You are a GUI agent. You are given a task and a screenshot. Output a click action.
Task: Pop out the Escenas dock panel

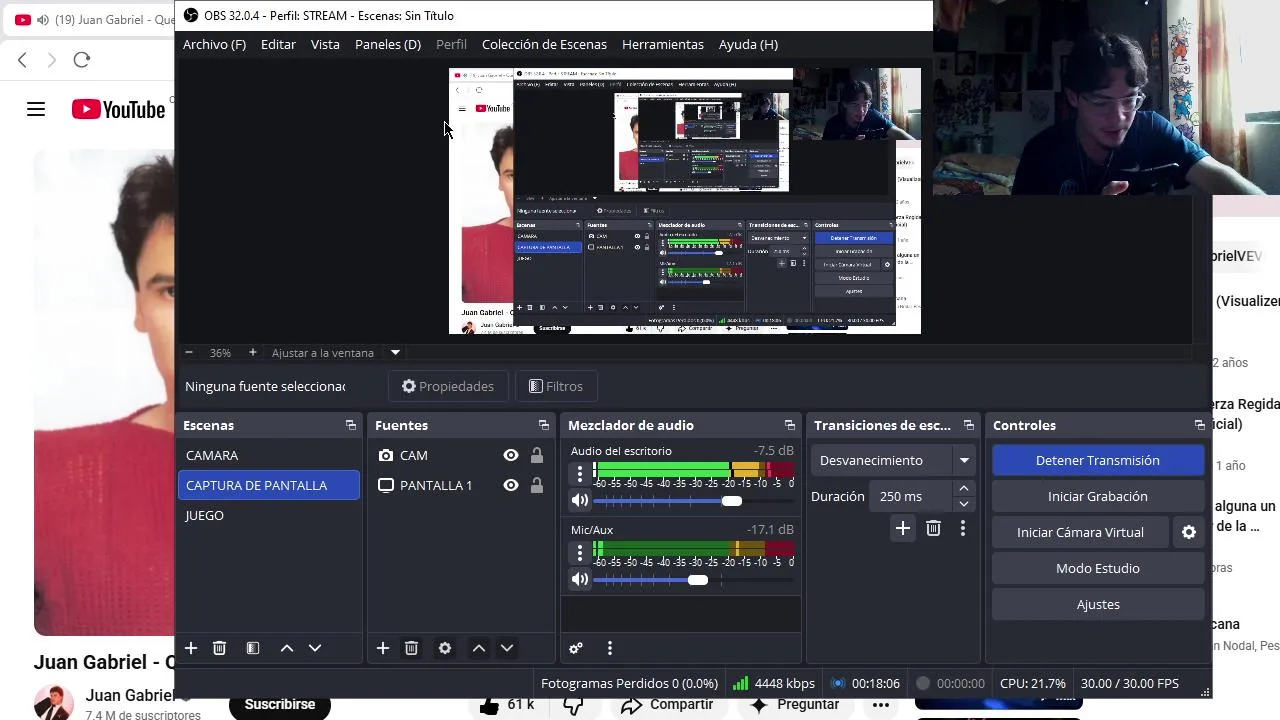click(351, 425)
